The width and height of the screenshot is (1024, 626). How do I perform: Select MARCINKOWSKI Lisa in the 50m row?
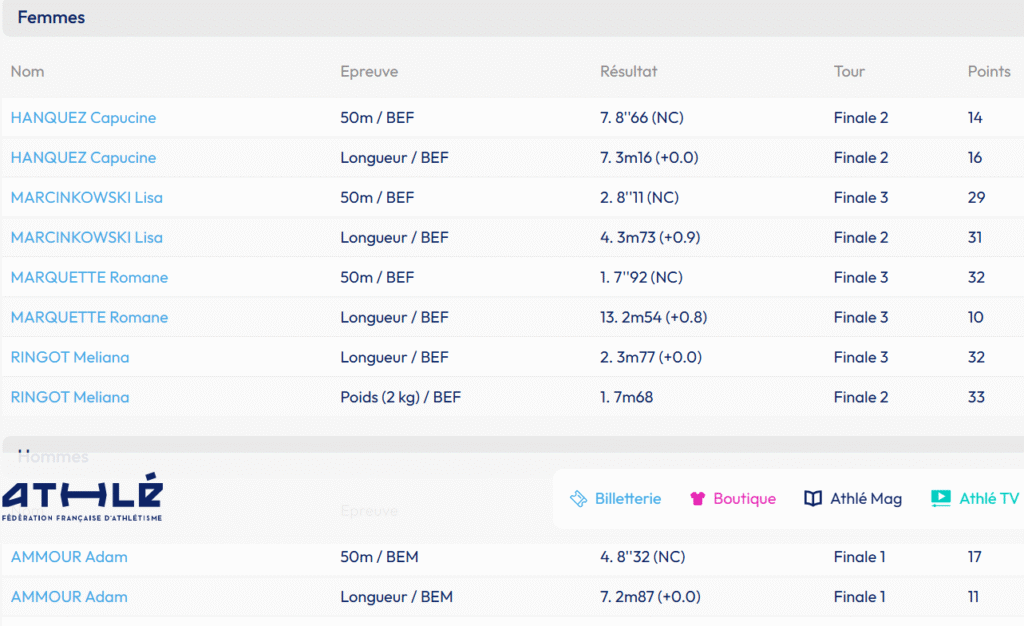tap(86, 198)
